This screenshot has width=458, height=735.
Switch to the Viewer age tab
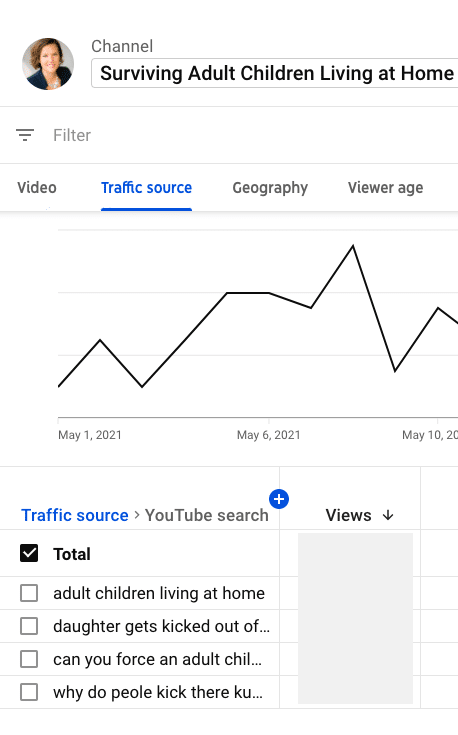coord(385,188)
